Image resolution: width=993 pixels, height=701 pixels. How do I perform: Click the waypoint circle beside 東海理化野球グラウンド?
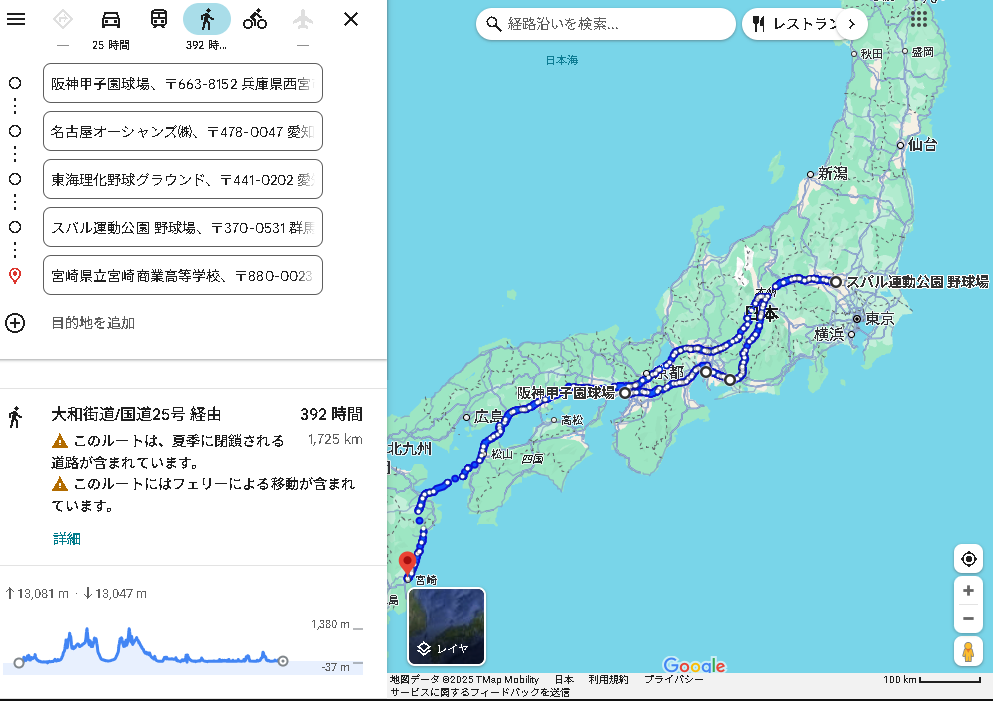pos(15,179)
